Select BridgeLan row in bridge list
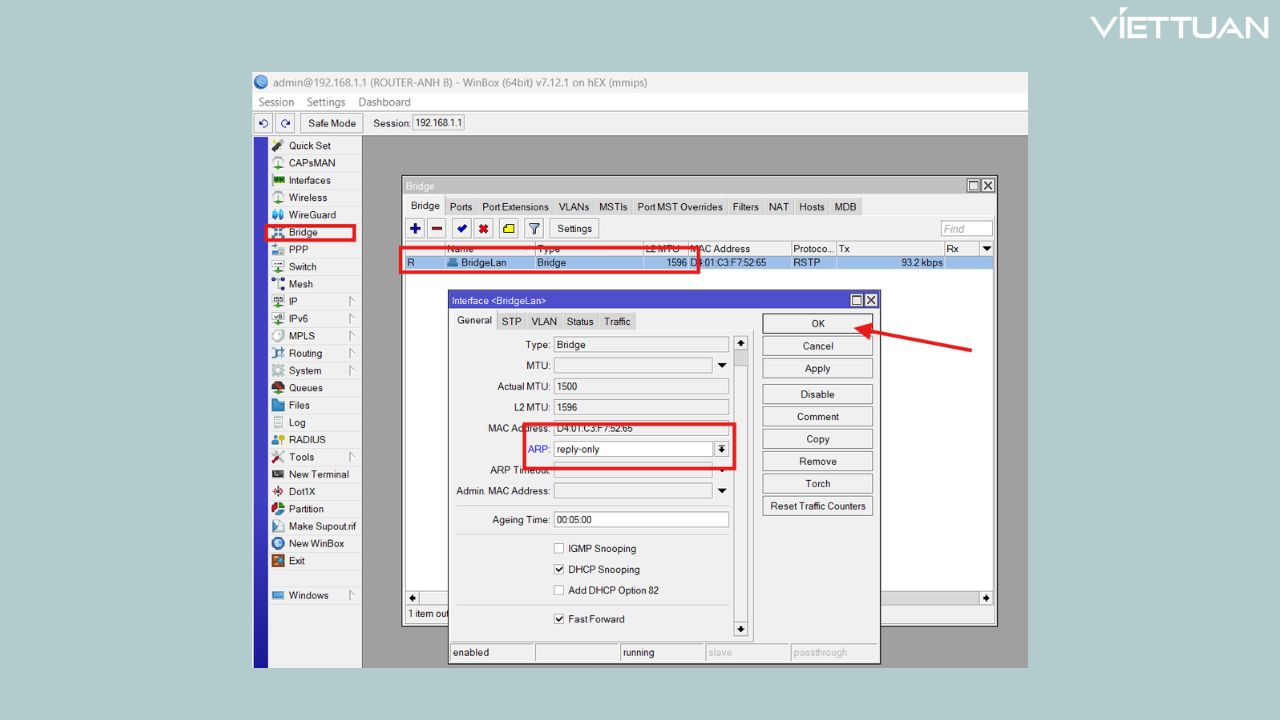The height and width of the screenshot is (720, 1280). pyautogui.click(x=698, y=263)
